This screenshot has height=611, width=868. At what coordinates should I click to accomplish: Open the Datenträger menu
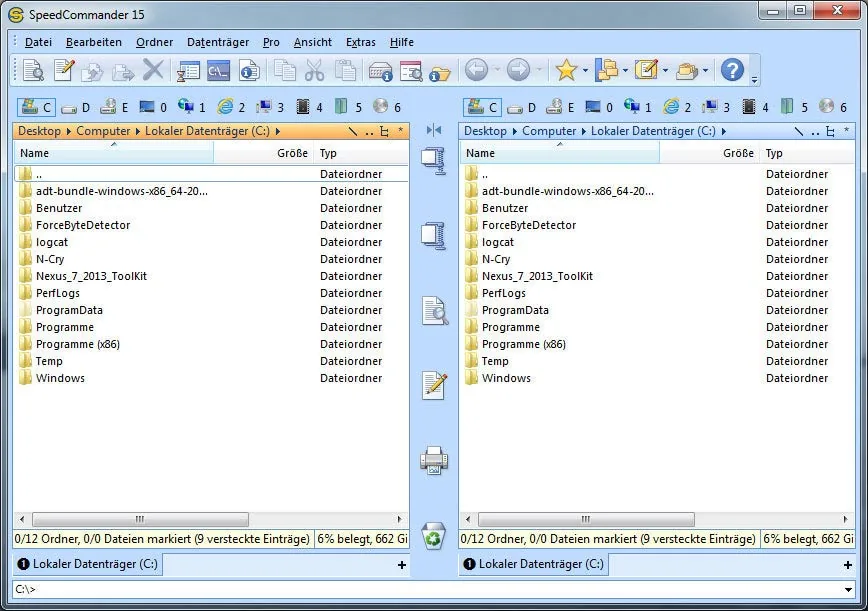pyautogui.click(x=218, y=42)
